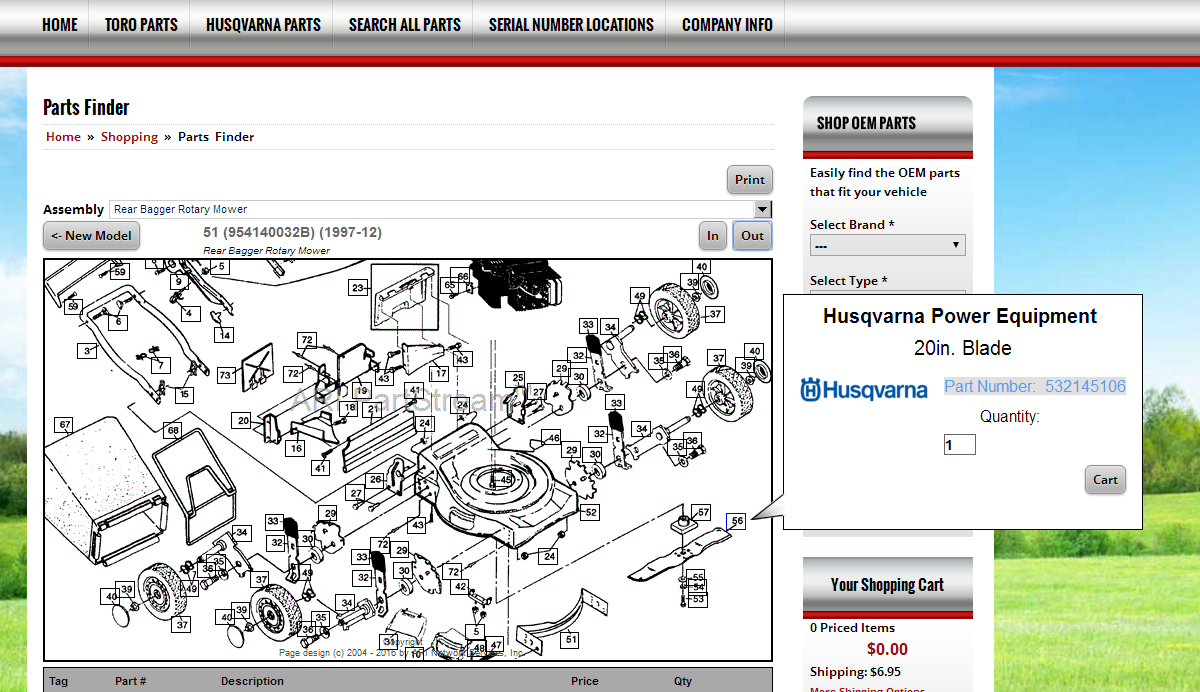1200x692 pixels.
Task: Zoom out with the Out button
Action: tap(752, 236)
